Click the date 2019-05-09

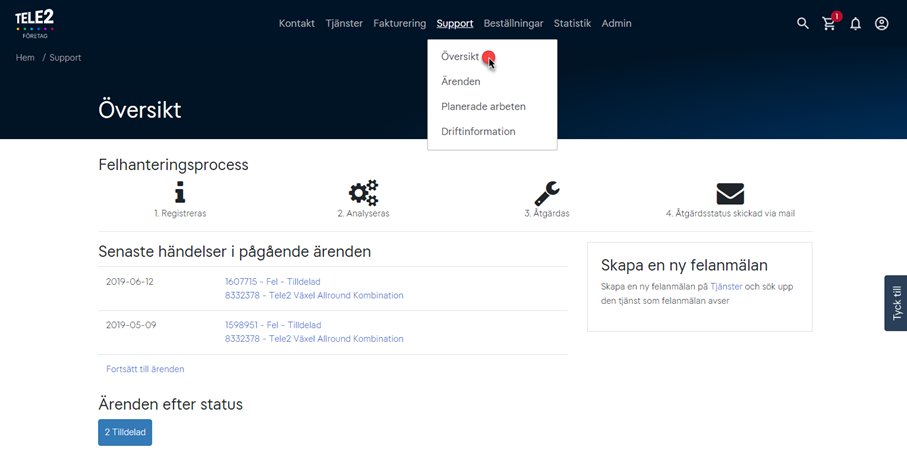tap(131, 325)
